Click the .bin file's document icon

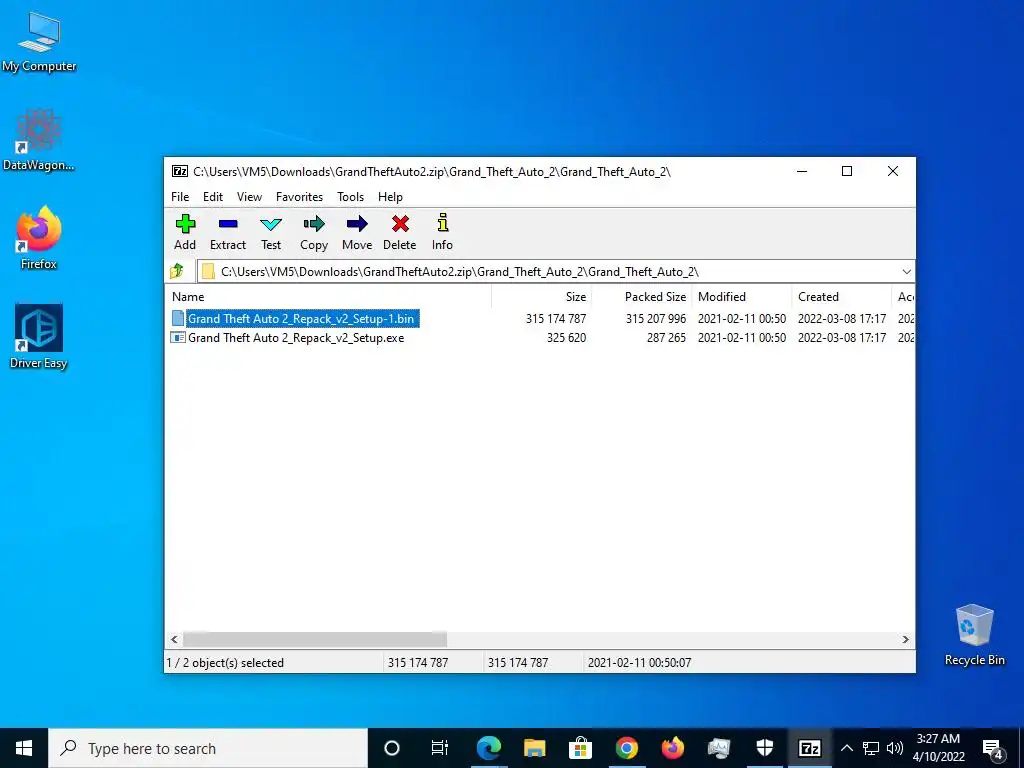178,318
